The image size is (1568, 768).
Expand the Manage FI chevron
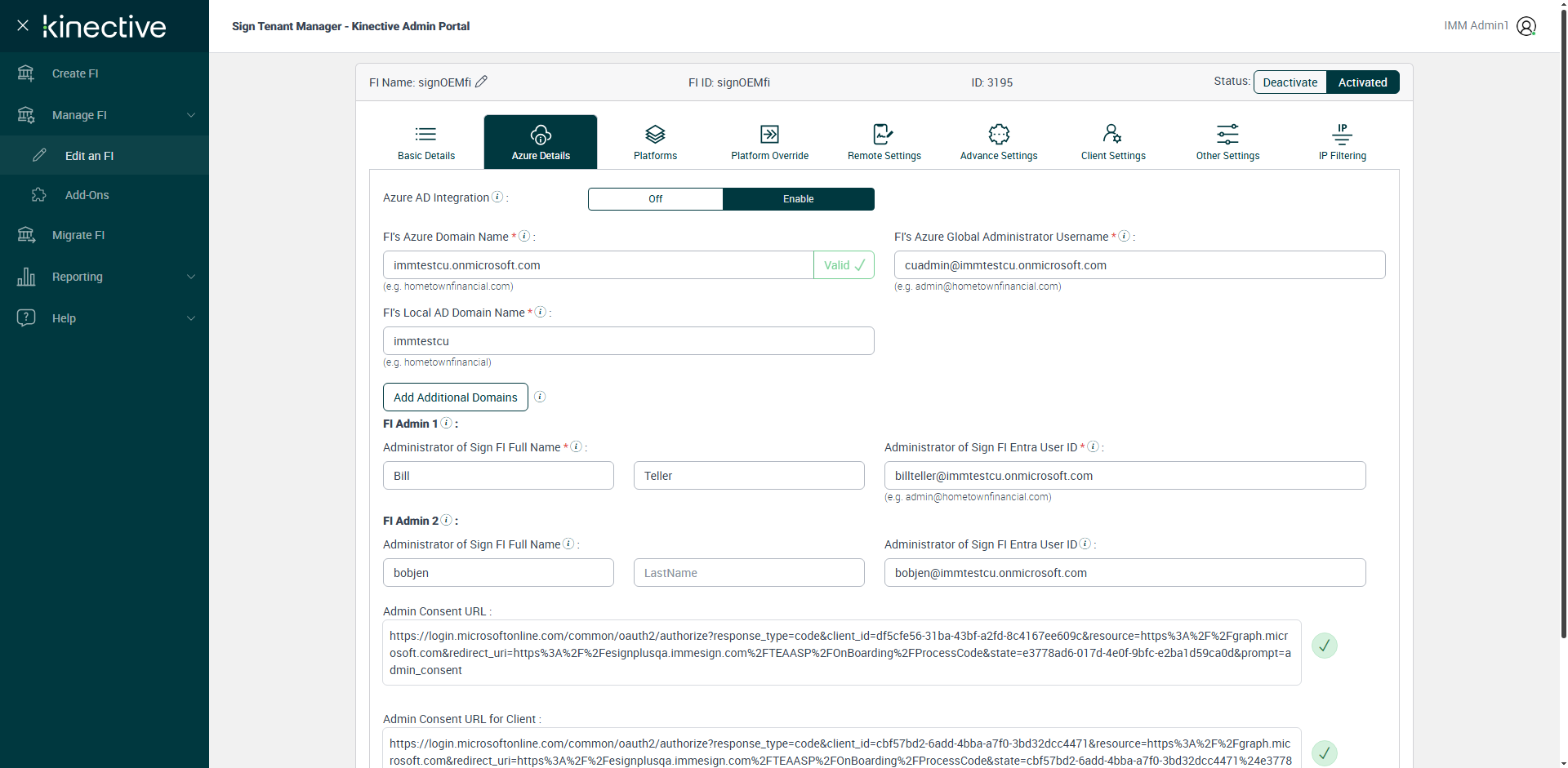click(191, 115)
